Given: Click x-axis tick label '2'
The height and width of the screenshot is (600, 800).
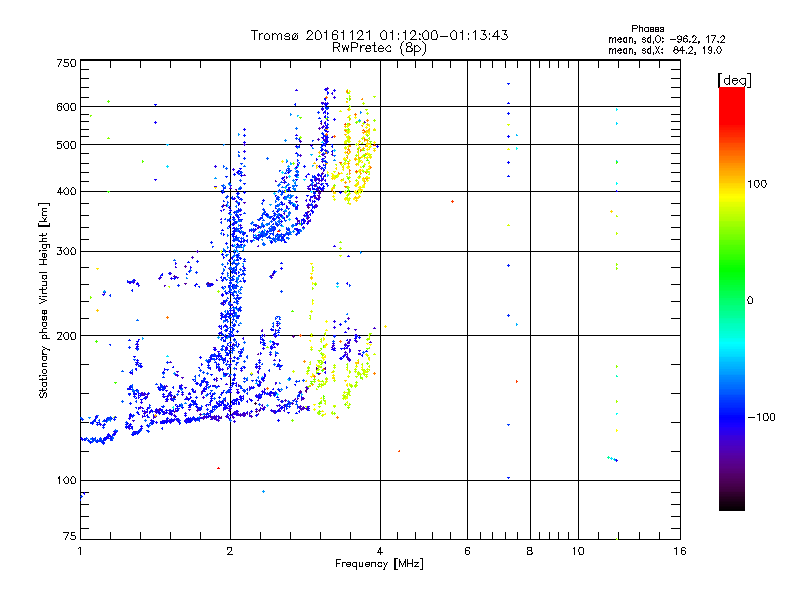Looking at the screenshot, I should click(x=230, y=551).
